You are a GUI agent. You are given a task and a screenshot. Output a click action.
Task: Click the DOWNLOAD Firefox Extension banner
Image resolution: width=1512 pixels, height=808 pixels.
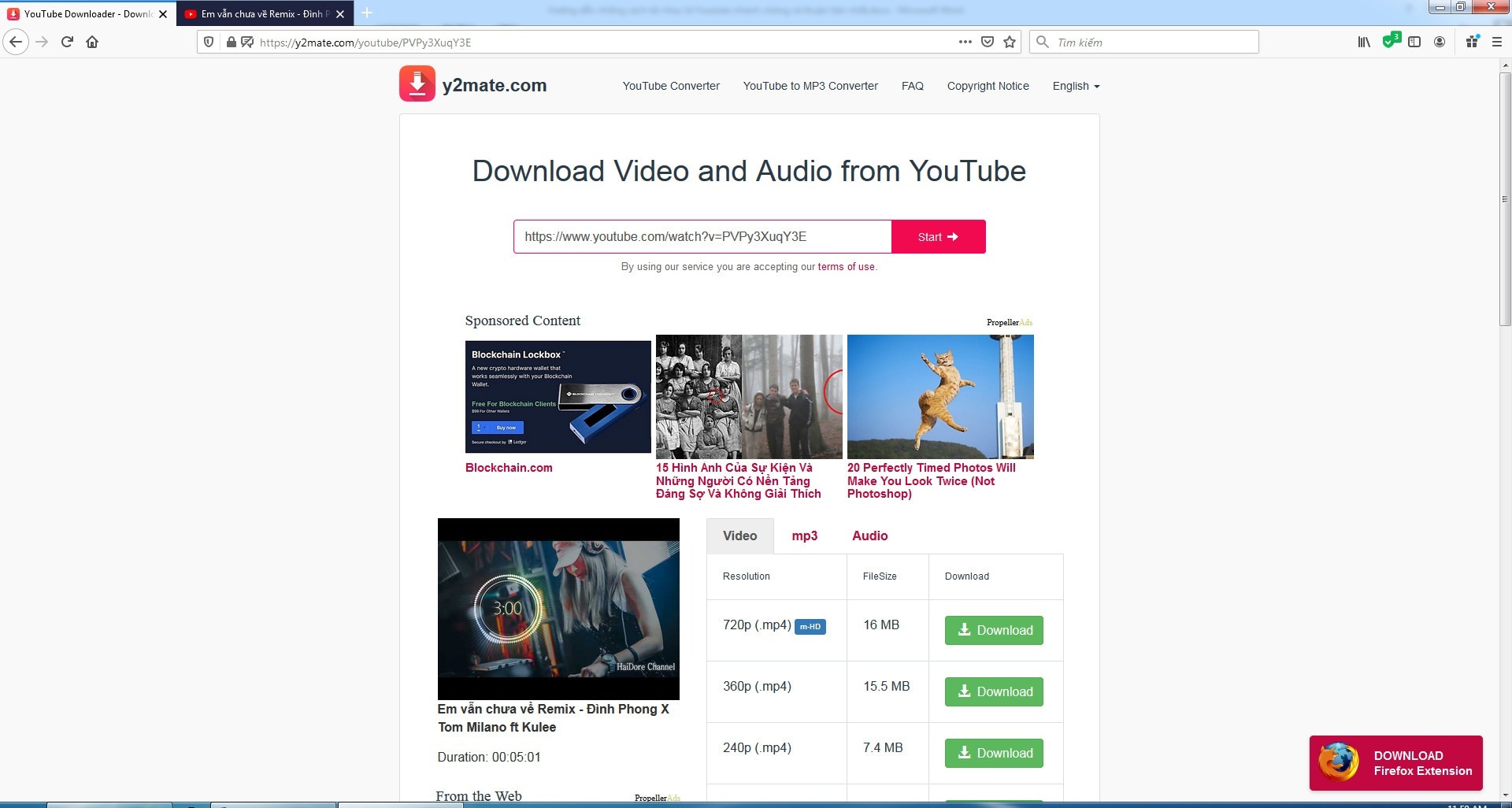pyautogui.click(x=1395, y=763)
